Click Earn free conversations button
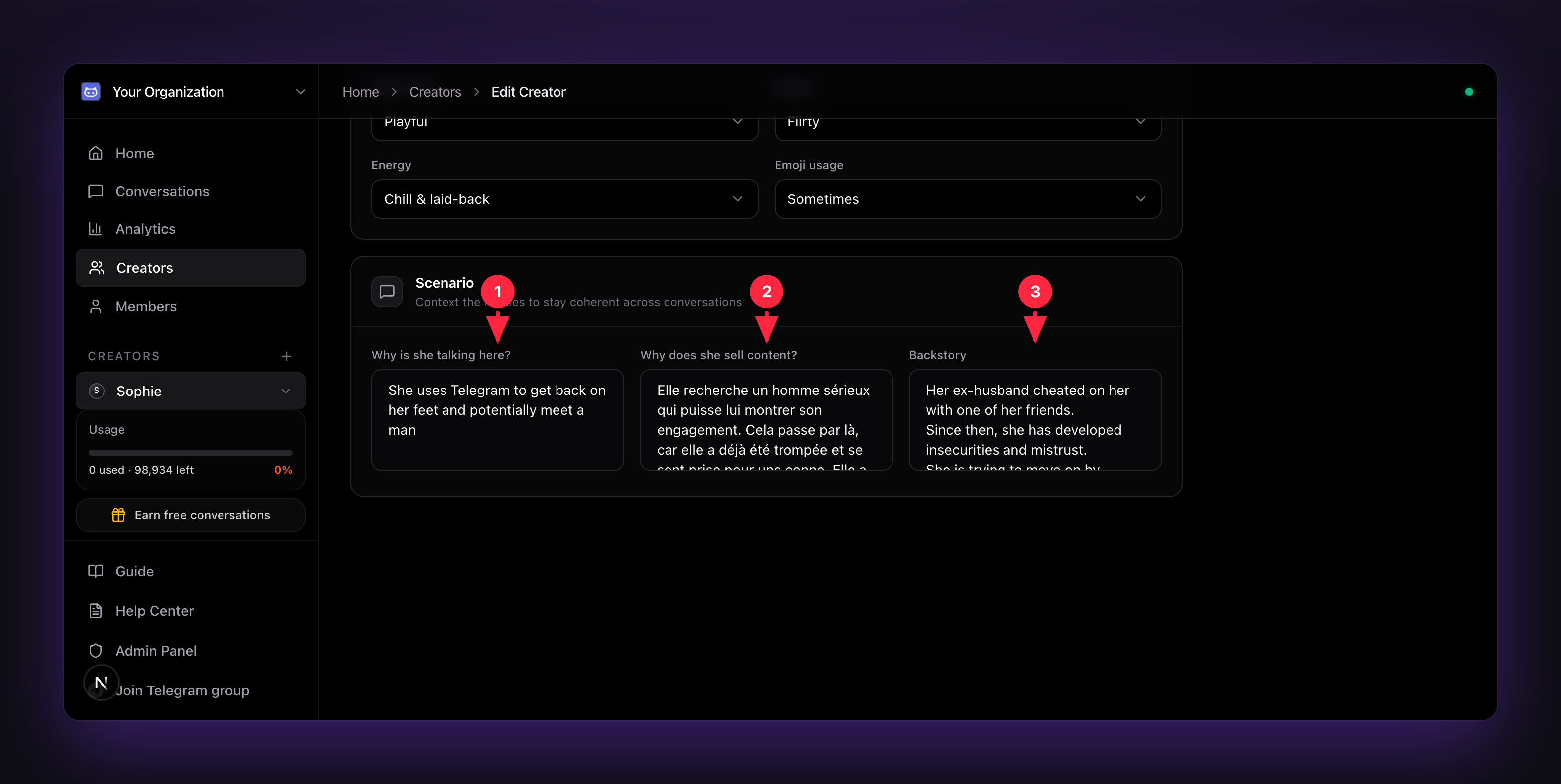The image size is (1561, 784). pos(190,515)
